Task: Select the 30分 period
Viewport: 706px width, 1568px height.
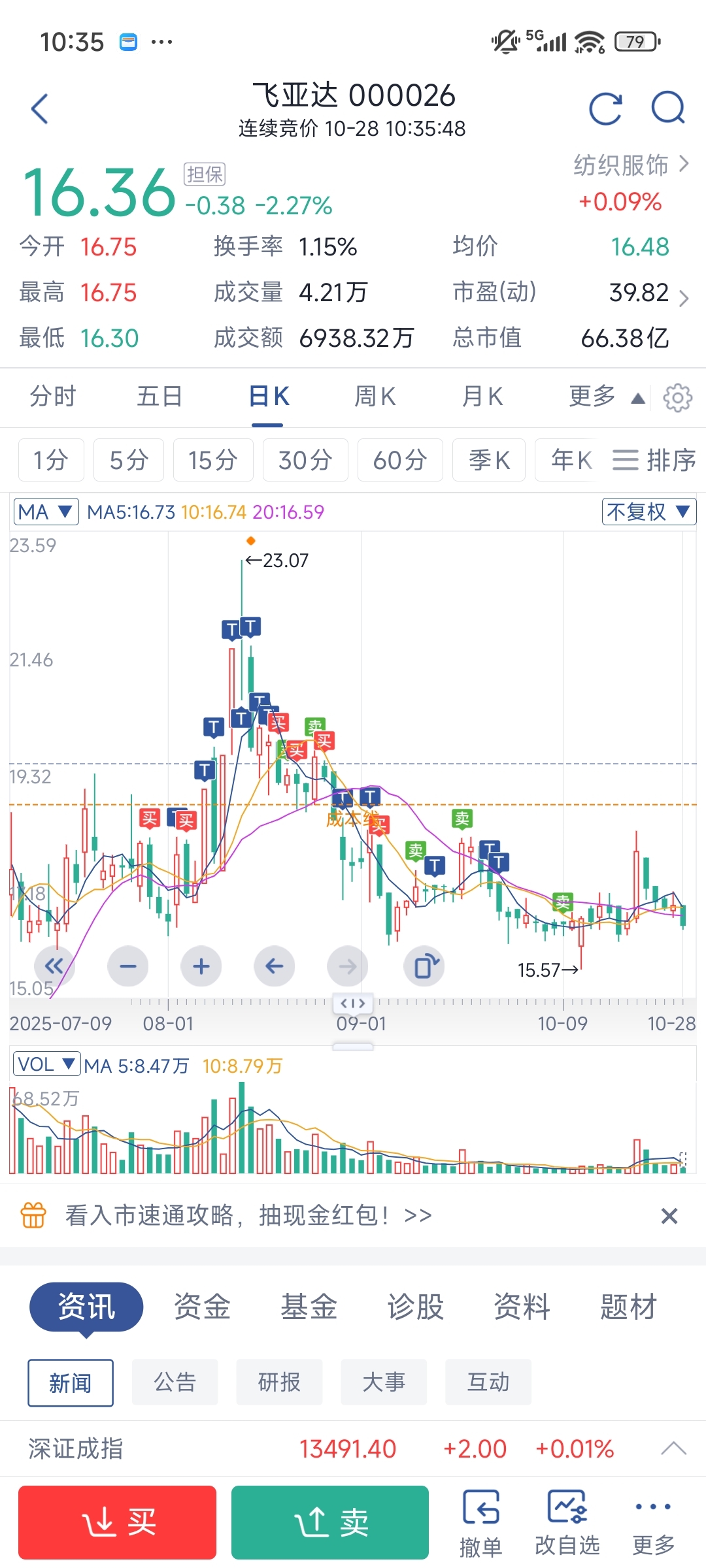Action: 305,460
